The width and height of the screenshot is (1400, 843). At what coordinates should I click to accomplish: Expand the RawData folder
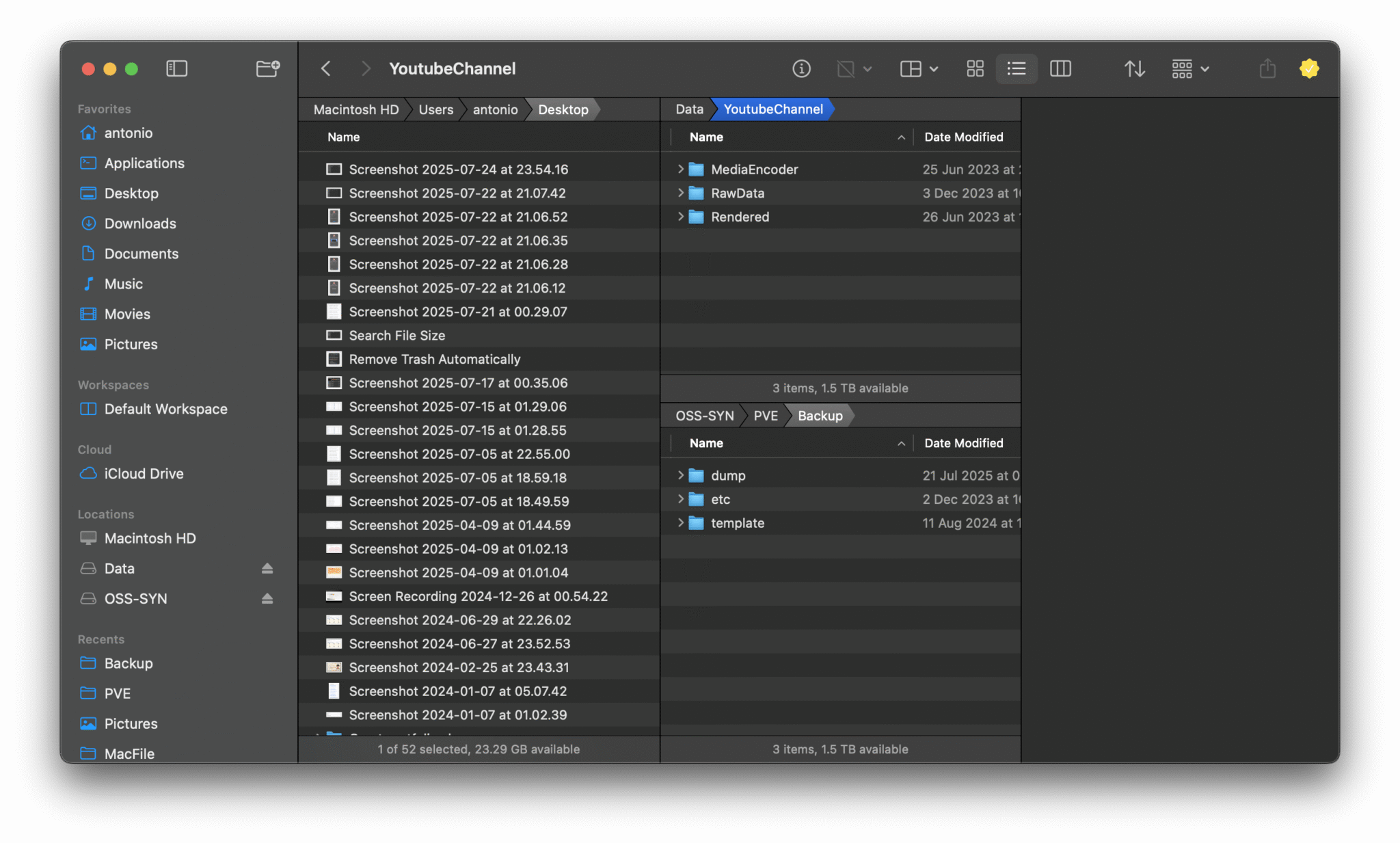(x=680, y=193)
